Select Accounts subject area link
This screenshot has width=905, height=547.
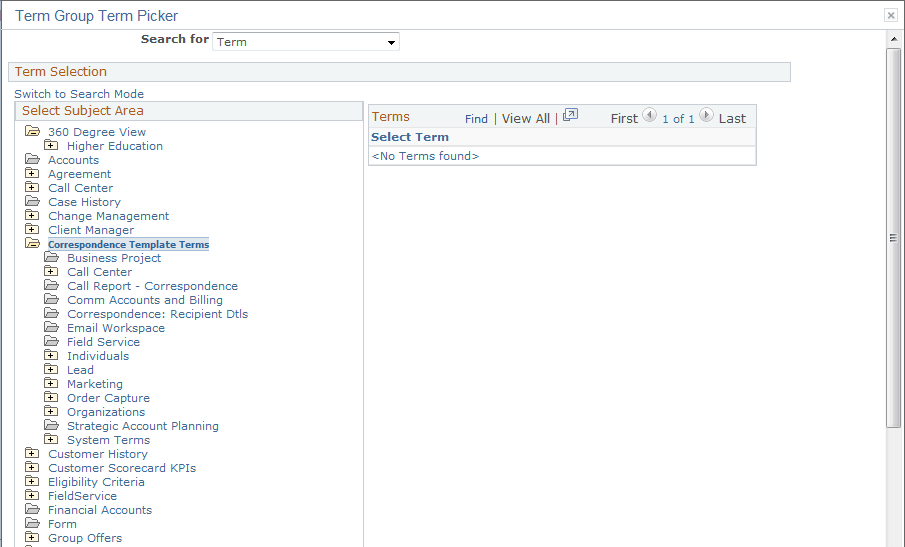coord(73,160)
